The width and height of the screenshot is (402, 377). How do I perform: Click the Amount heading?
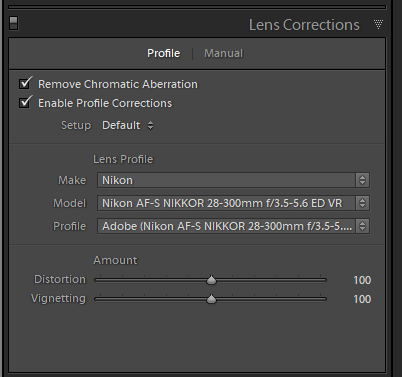point(115,260)
